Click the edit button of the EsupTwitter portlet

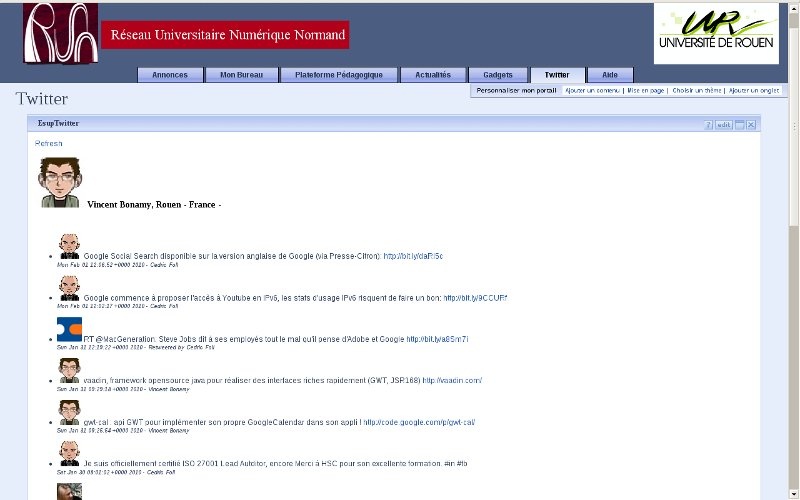coord(723,125)
